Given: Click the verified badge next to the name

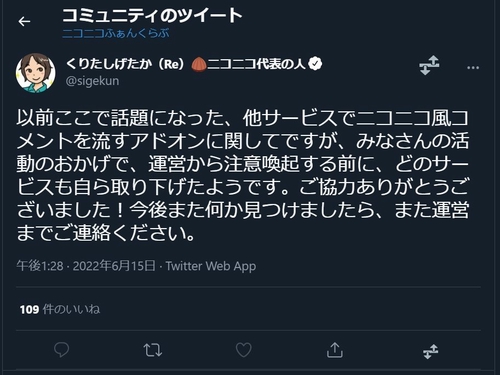Looking at the screenshot, I should click(x=315, y=63).
